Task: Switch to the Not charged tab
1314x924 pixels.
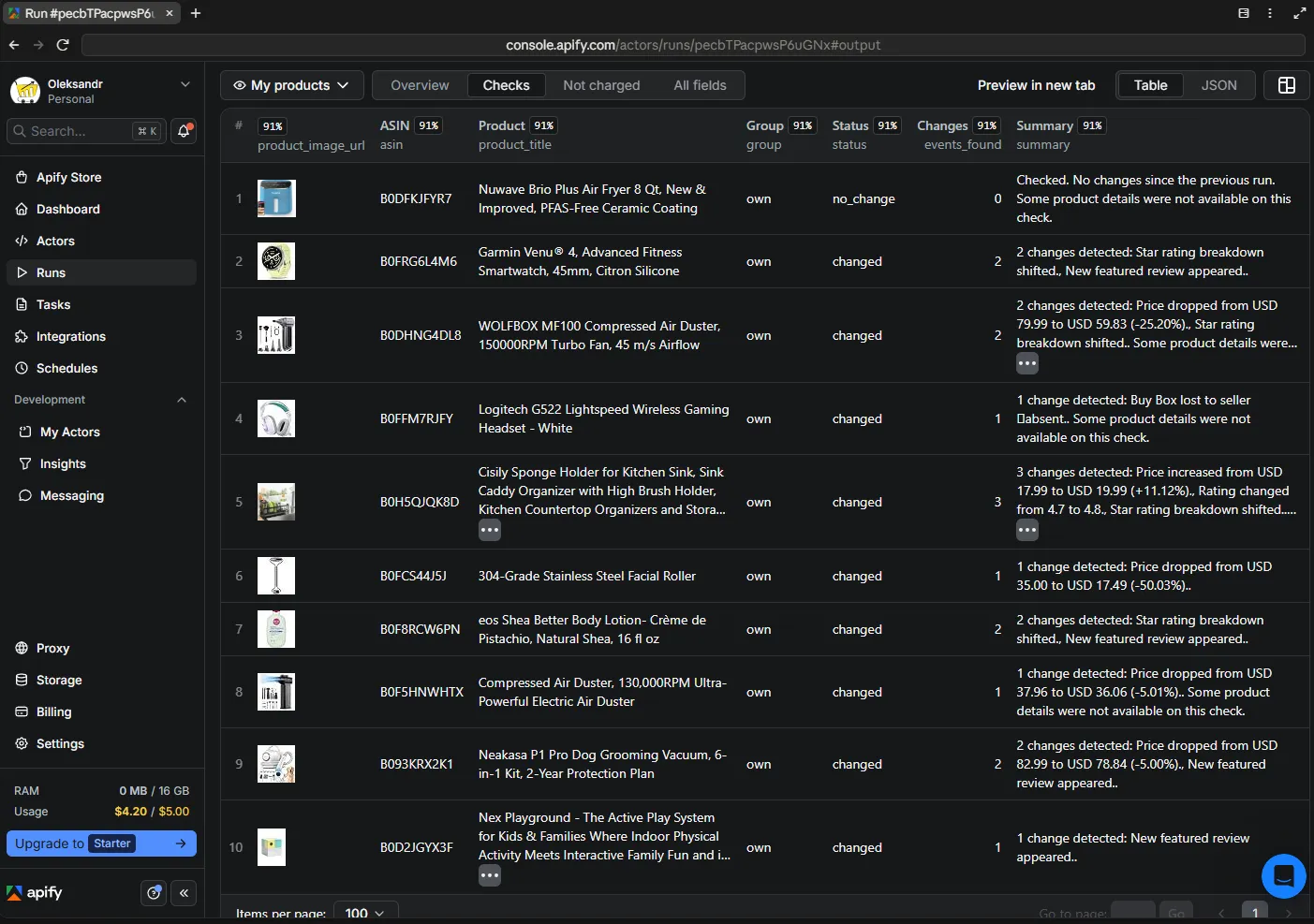Action: (x=601, y=85)
